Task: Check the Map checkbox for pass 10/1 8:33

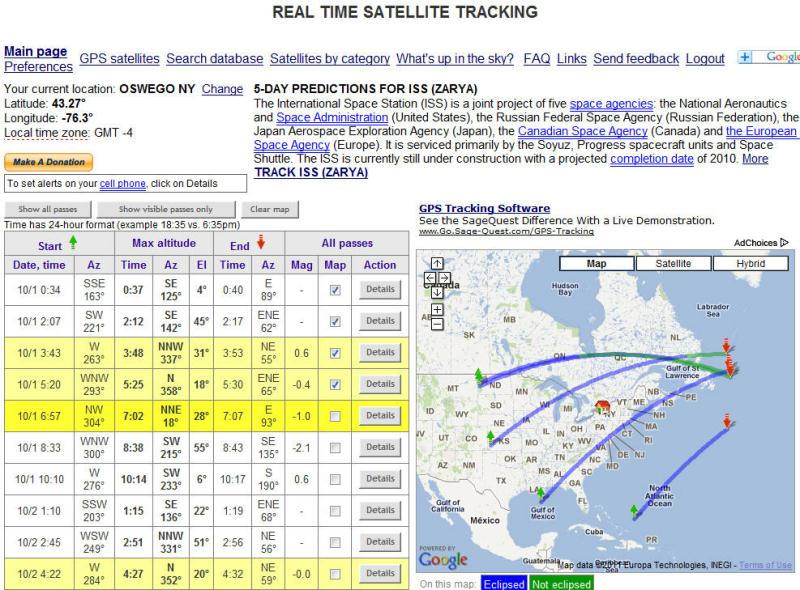Action: coord(335,448)
